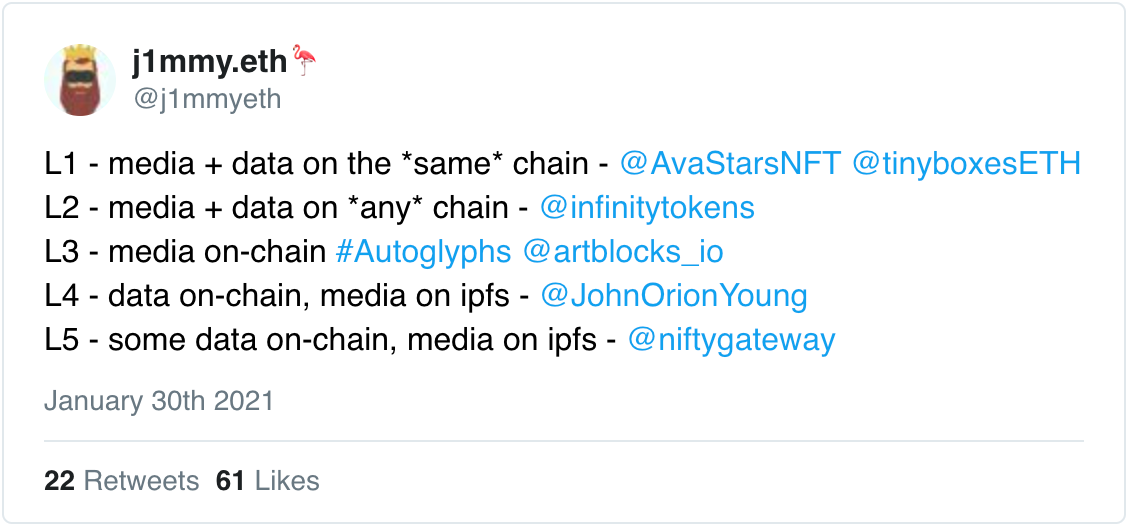This screenshot has width=1130, height=528.
Task: Select the @j1mmyeth handle
Action: coord(206,99)
